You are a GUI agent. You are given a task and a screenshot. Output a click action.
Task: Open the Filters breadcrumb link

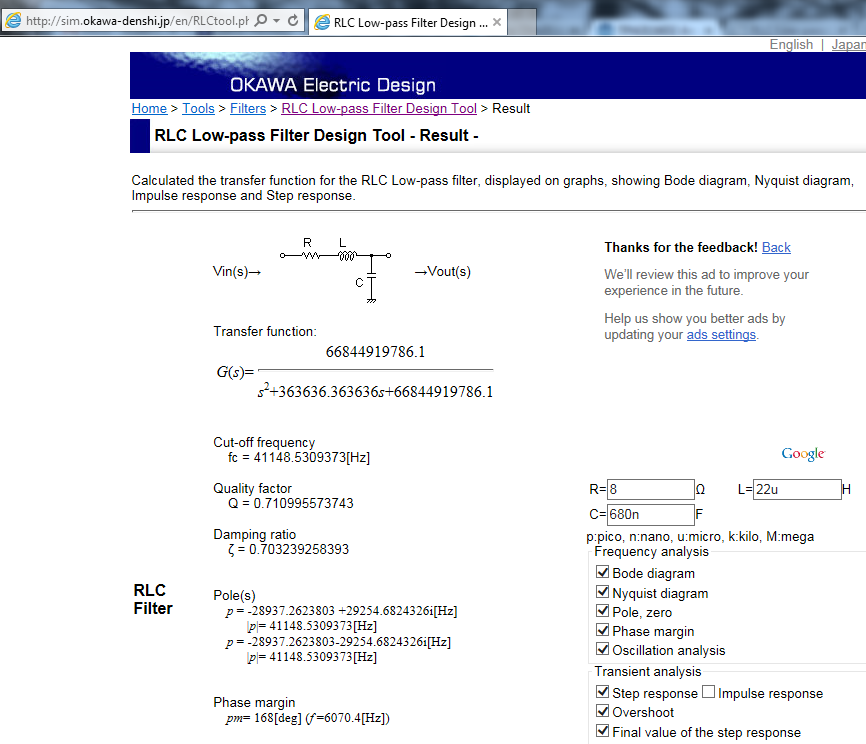pos(248,108)
